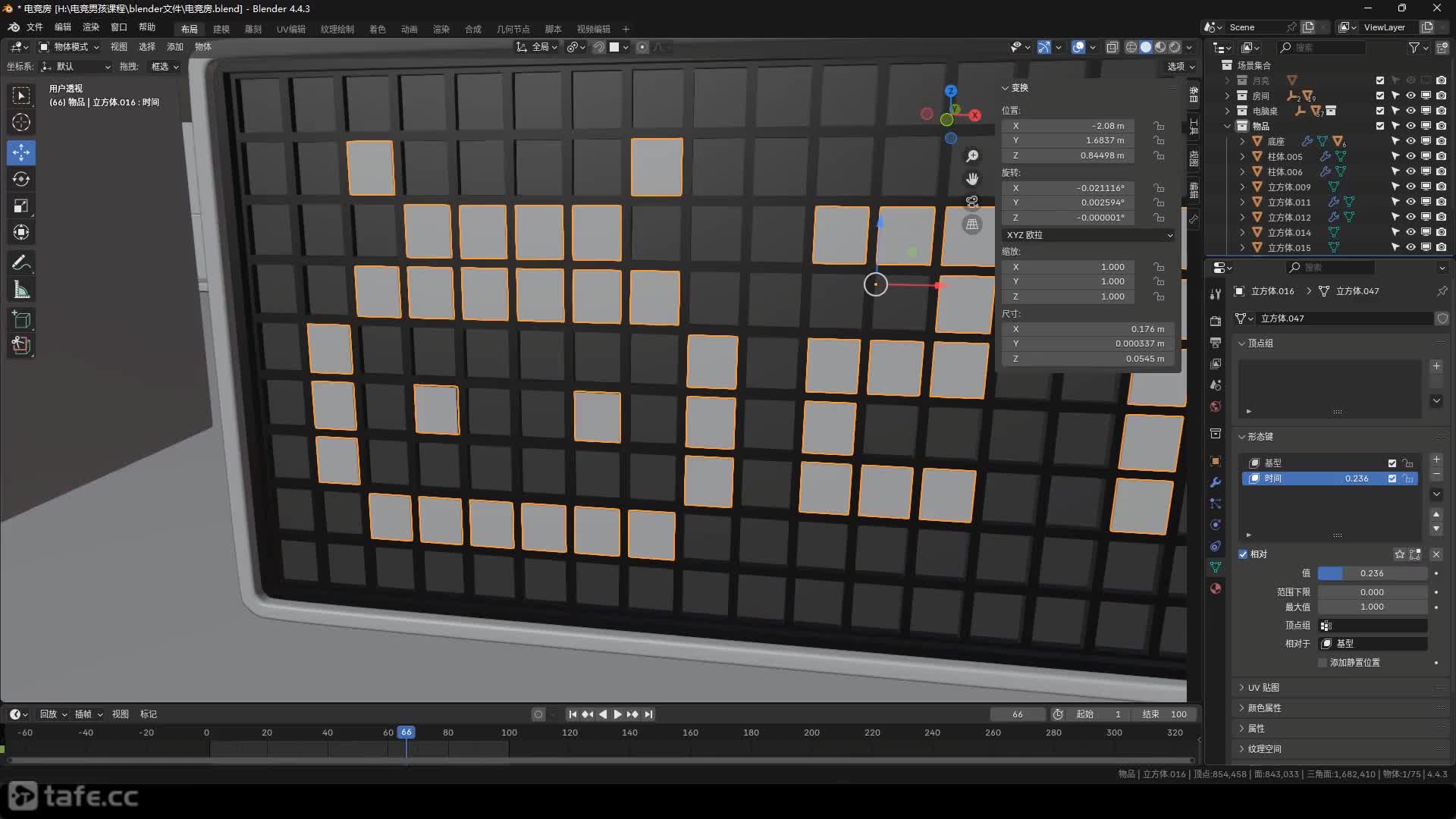The width and height of the screenshot is (1456, 819).
Task: Toggle camera view icon in viewport
Action: point(972,202)
